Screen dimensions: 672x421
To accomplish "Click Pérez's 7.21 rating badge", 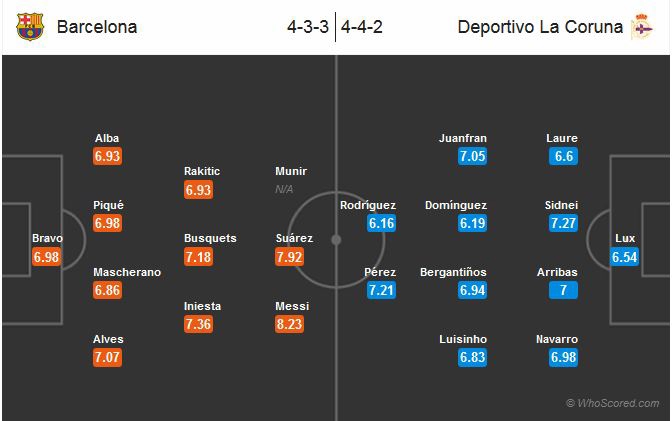I will tap(381, 290).
